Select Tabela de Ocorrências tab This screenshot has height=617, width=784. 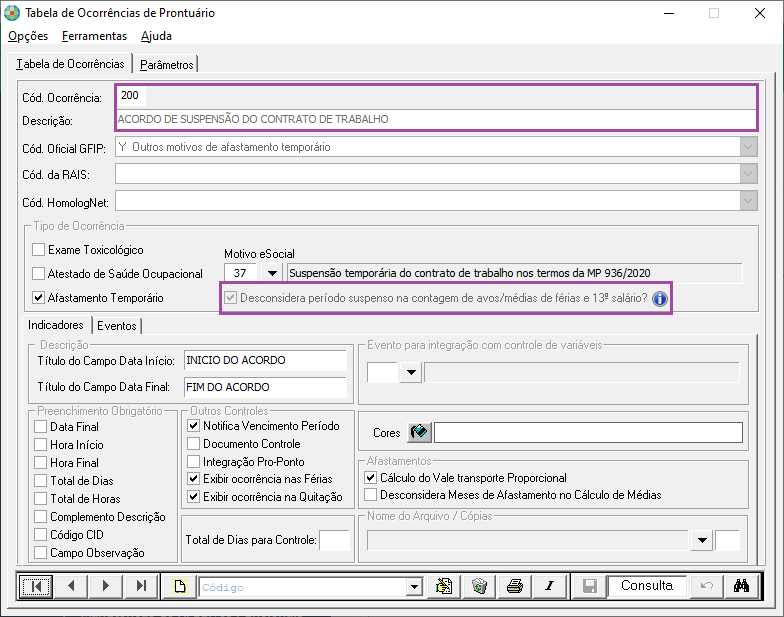[70, 64]
